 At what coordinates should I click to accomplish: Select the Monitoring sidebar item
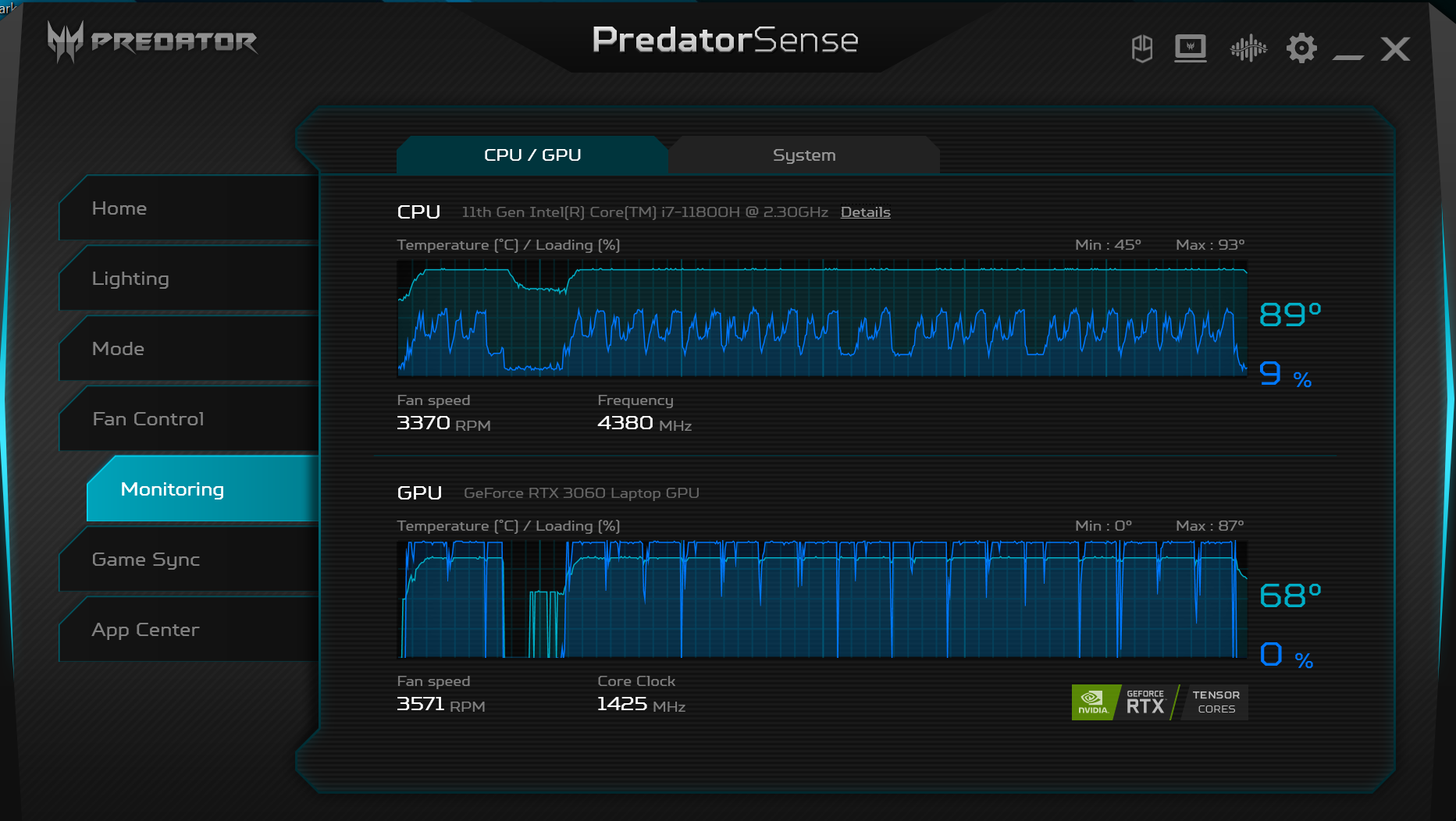(x=203, y=489)
